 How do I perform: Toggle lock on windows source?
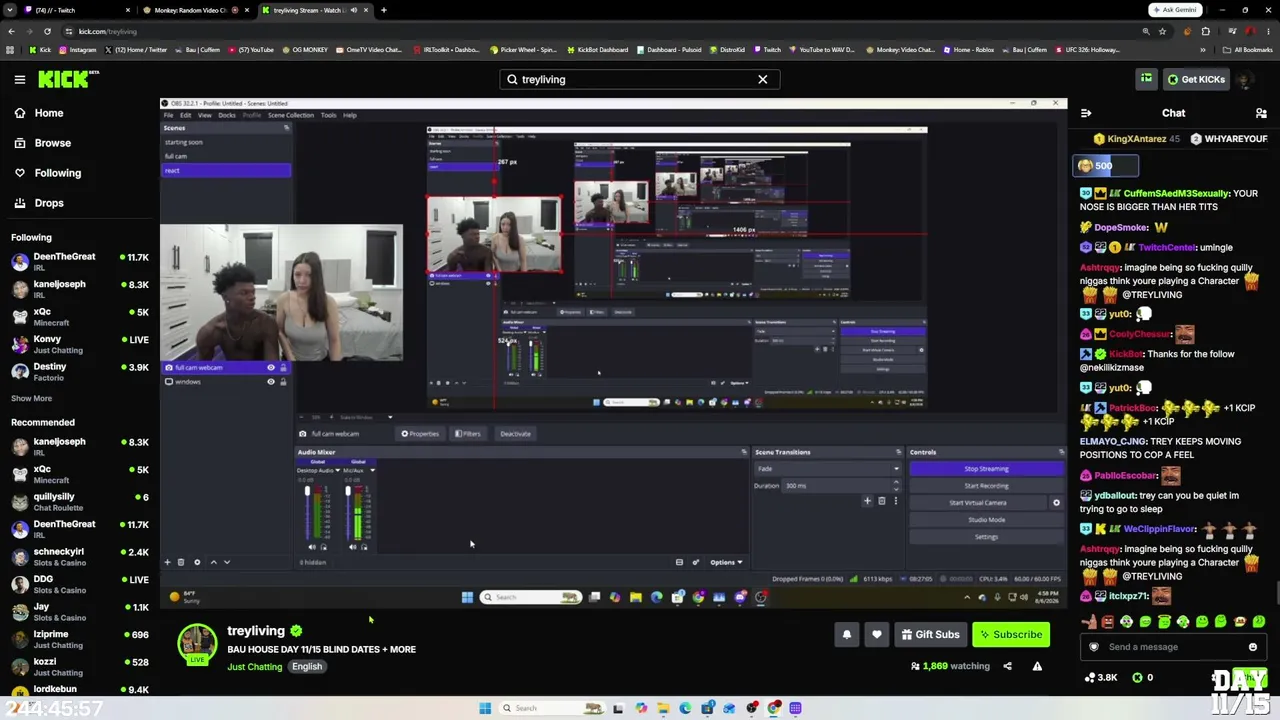[283, 382]
